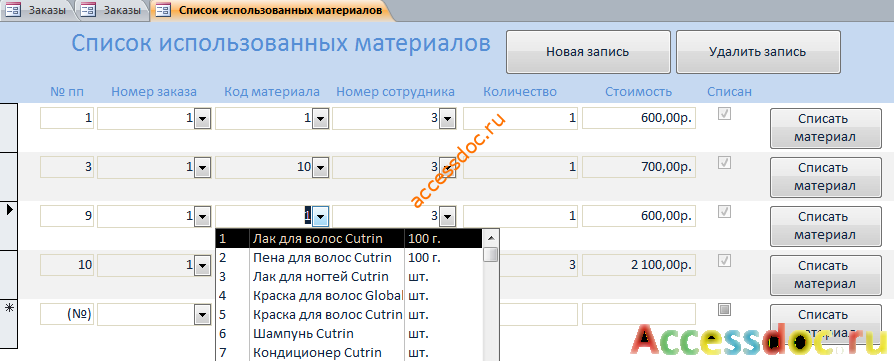Select Шампунь Cutrin in the list

(349, 334)
